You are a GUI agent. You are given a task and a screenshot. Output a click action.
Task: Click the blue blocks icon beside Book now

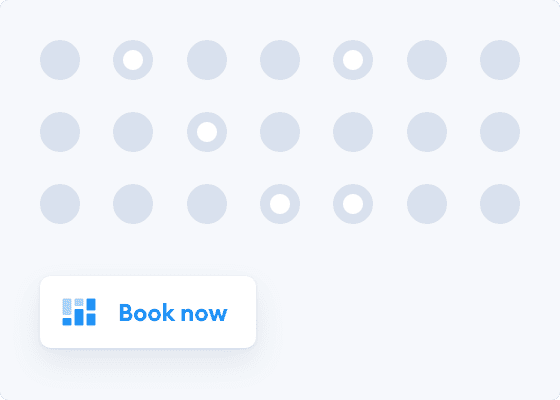(79, 312)
